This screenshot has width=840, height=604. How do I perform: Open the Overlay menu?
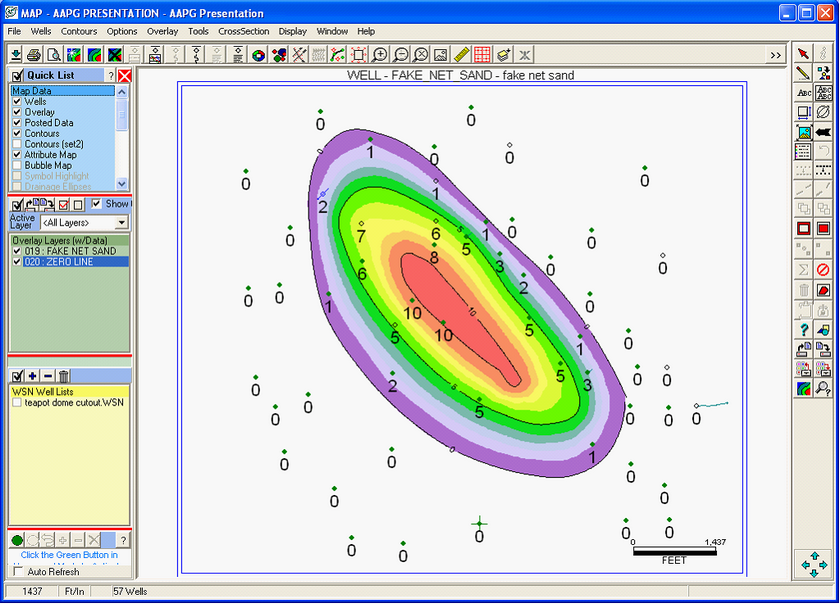click(x=162, y=31)
